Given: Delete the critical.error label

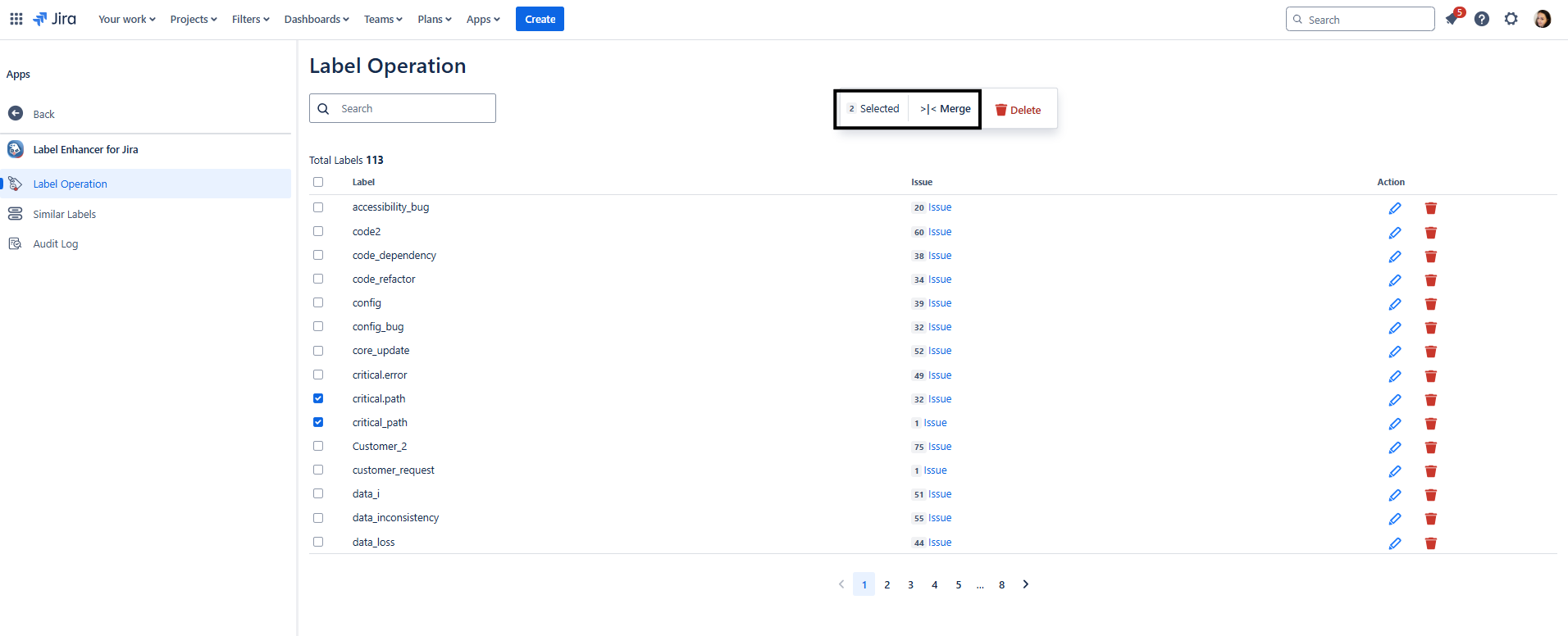Looking at the screenshot, I should [1431, 376].
